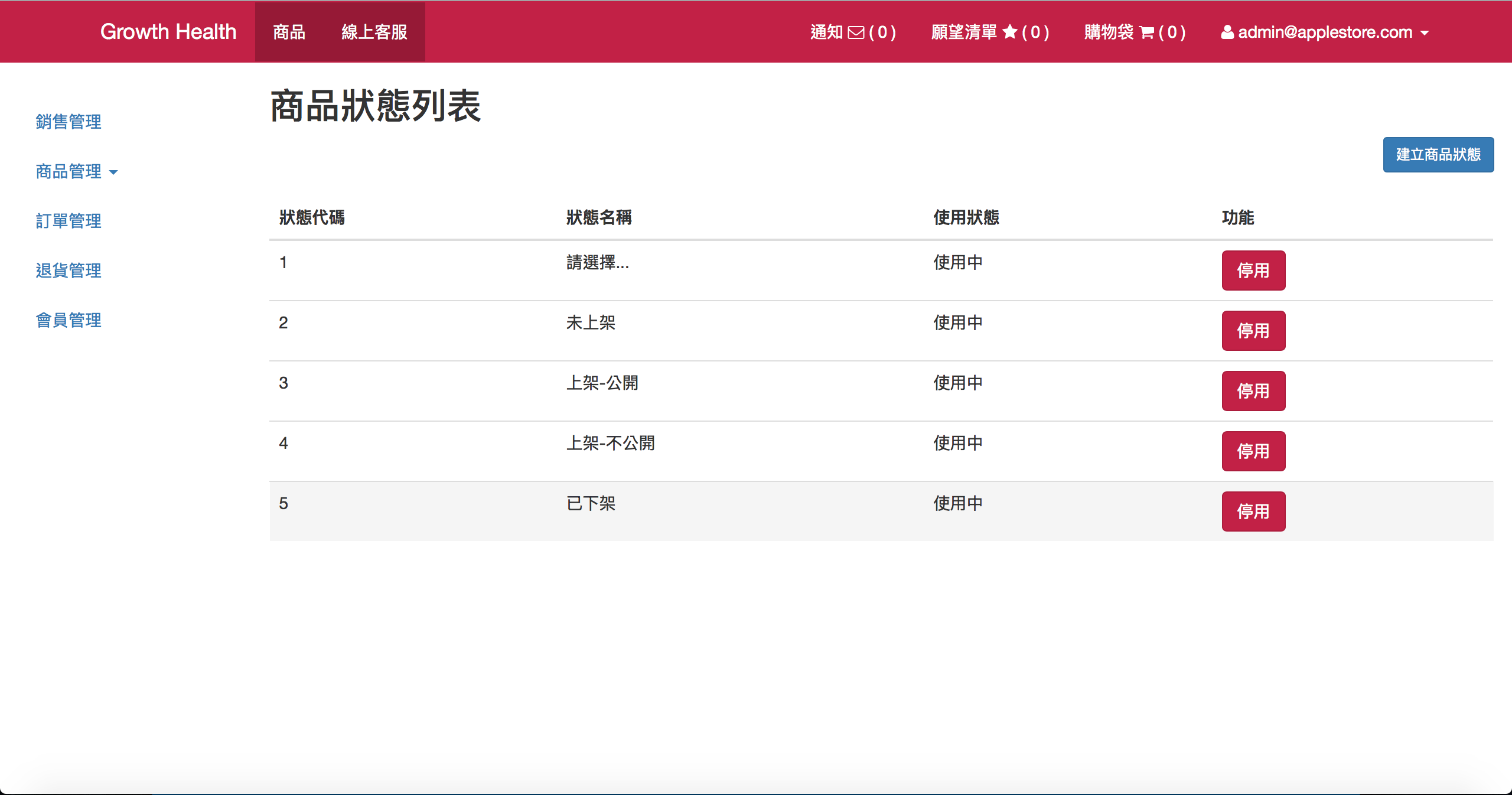Expand the 商品管理 sidebar menu

[77, 171]
